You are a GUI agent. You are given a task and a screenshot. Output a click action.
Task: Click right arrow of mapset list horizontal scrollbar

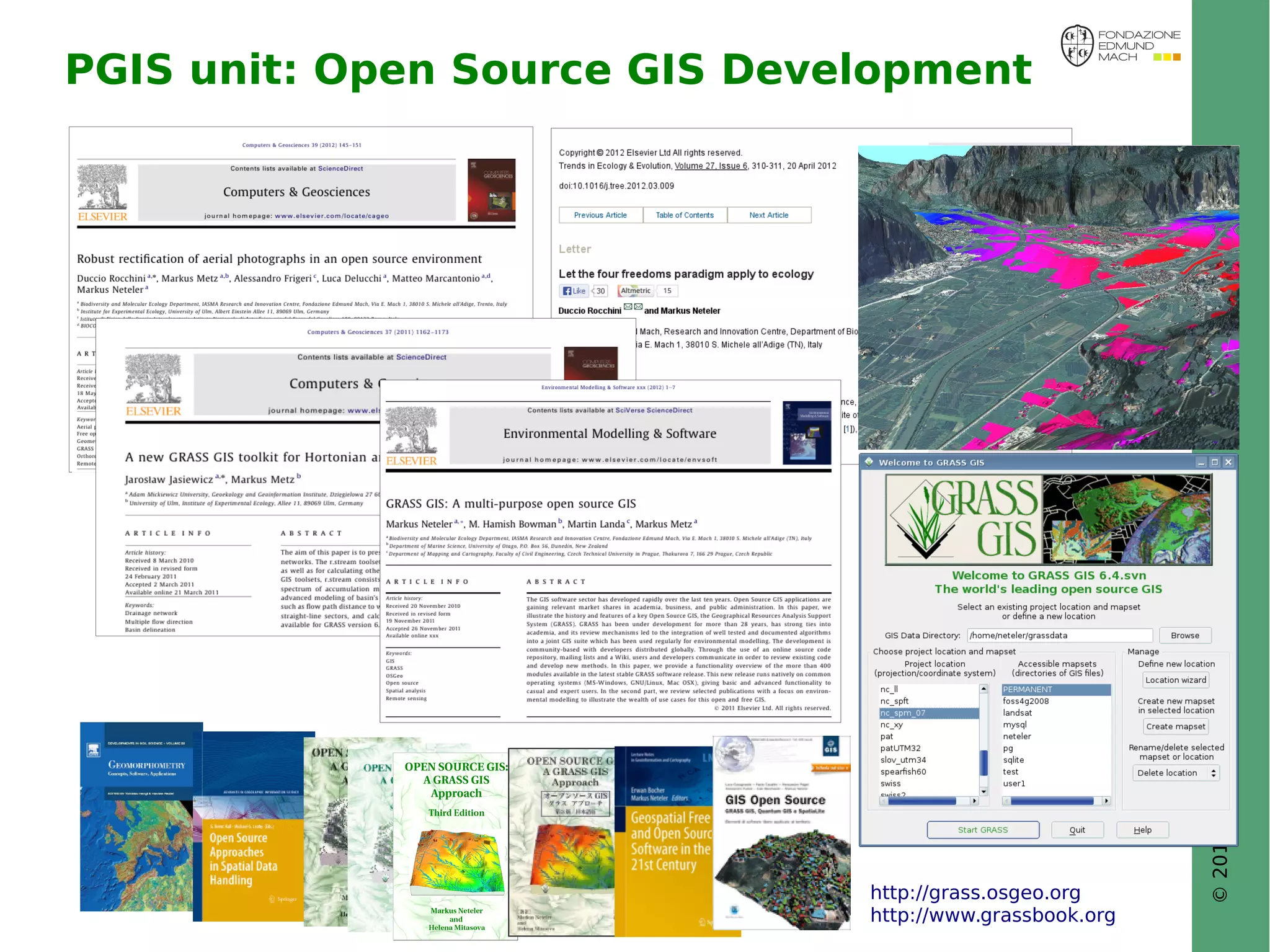point(1106,801)
